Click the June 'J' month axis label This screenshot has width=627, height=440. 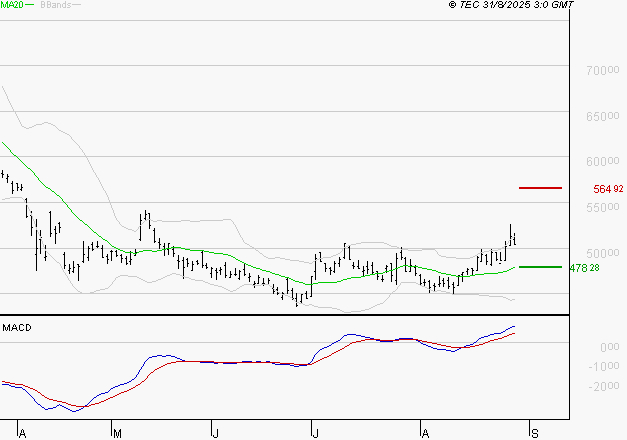tap(216, 434)
